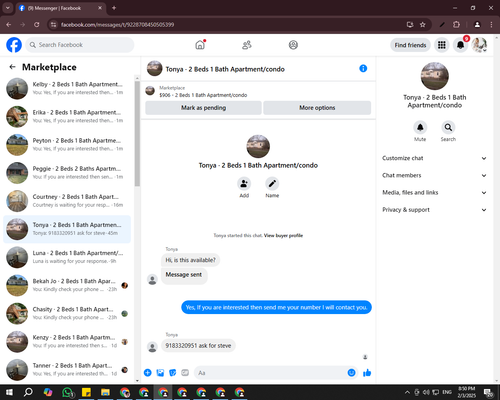Open the menu grid icon

[x=442, y=45]
